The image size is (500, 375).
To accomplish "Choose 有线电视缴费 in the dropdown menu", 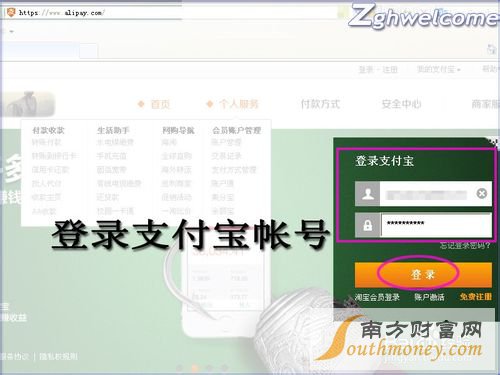I will point(119,183).
